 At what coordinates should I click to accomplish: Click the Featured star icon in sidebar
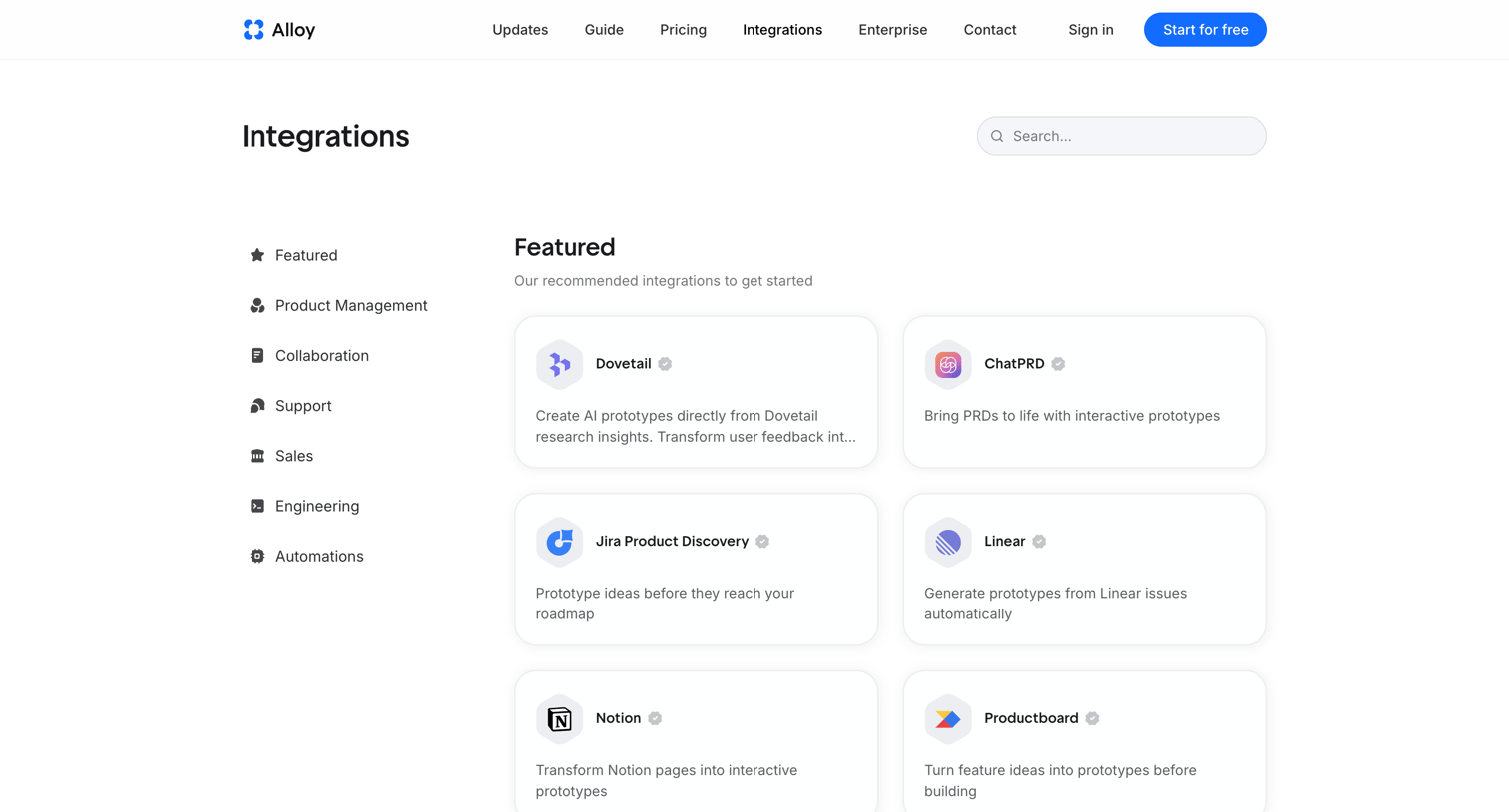pyautogui.click(x=257, y=255)
